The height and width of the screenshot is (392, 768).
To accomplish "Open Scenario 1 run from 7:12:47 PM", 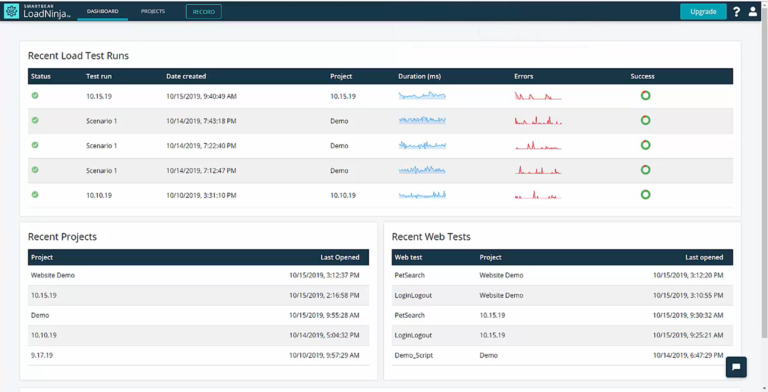I will [101, 171].
